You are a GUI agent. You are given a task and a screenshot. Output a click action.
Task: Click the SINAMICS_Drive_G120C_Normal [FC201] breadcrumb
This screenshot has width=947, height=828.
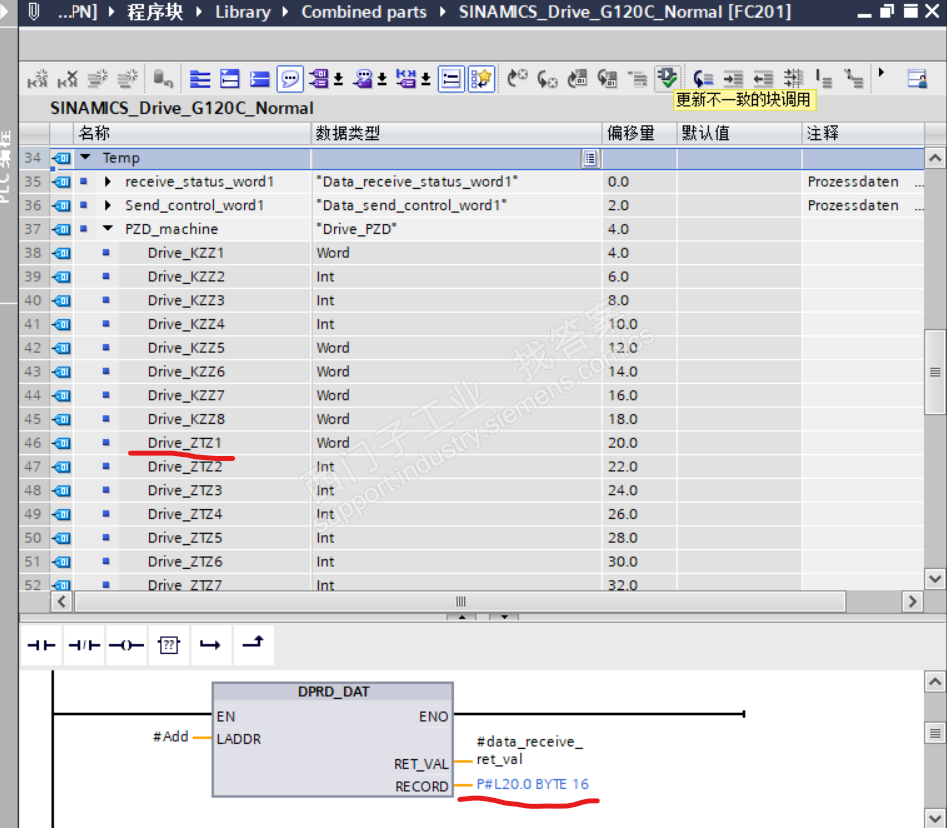(x=624, y=11)
